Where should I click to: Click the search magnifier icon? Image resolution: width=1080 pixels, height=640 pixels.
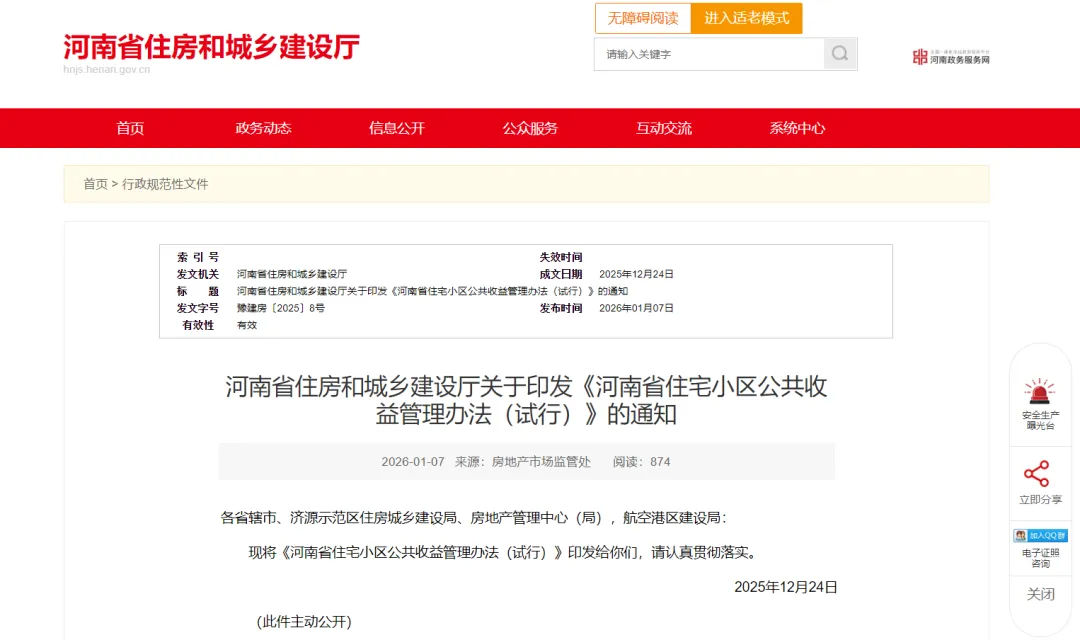[x=840, y=55]
